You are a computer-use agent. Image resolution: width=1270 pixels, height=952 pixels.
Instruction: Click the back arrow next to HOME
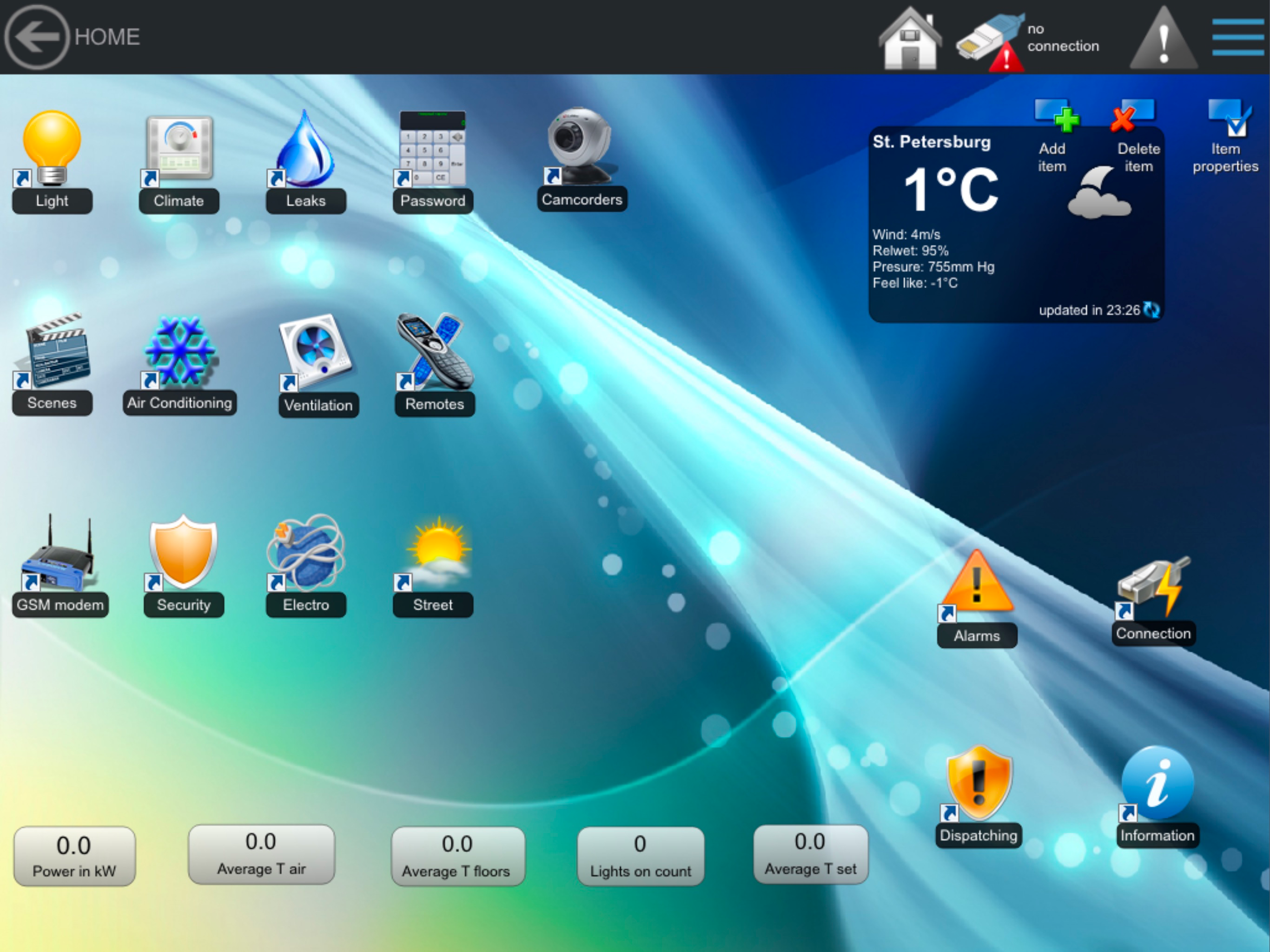37,37
